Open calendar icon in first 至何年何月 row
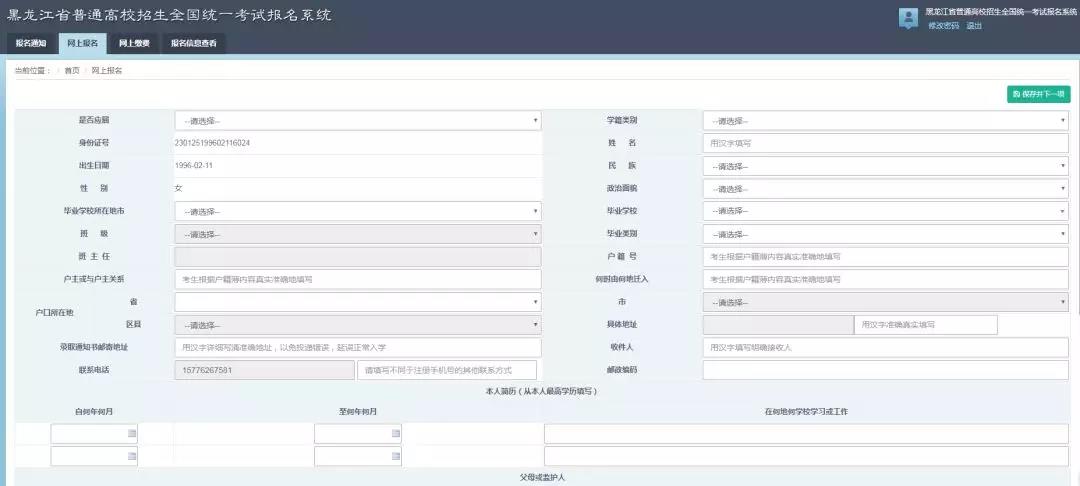The width and height of the screenshot is (1080, 486). [395, 433]
